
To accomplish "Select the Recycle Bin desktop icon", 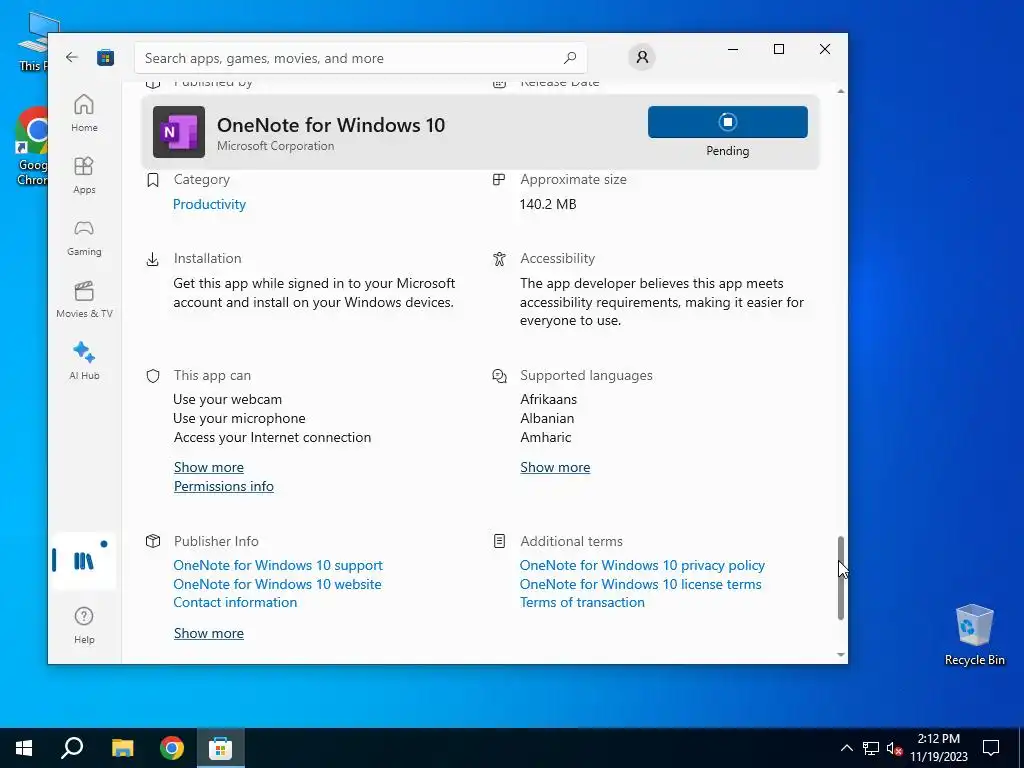I will click(x=974, y=635).
